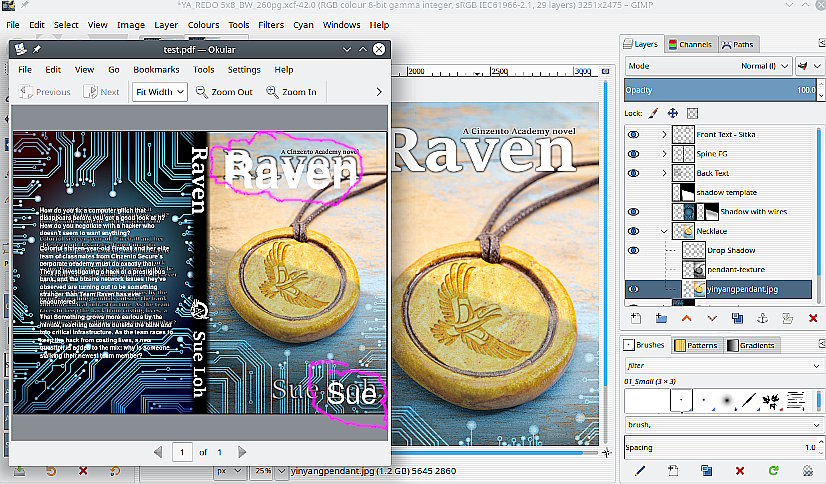826x484 pixels.
Task: Expand the Back Text layer group
Action: coord(664,173)
